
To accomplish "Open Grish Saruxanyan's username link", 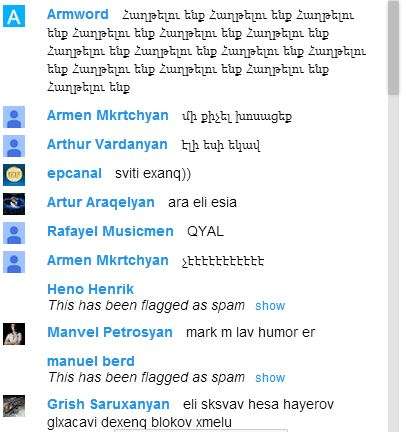I will [108, 404].
